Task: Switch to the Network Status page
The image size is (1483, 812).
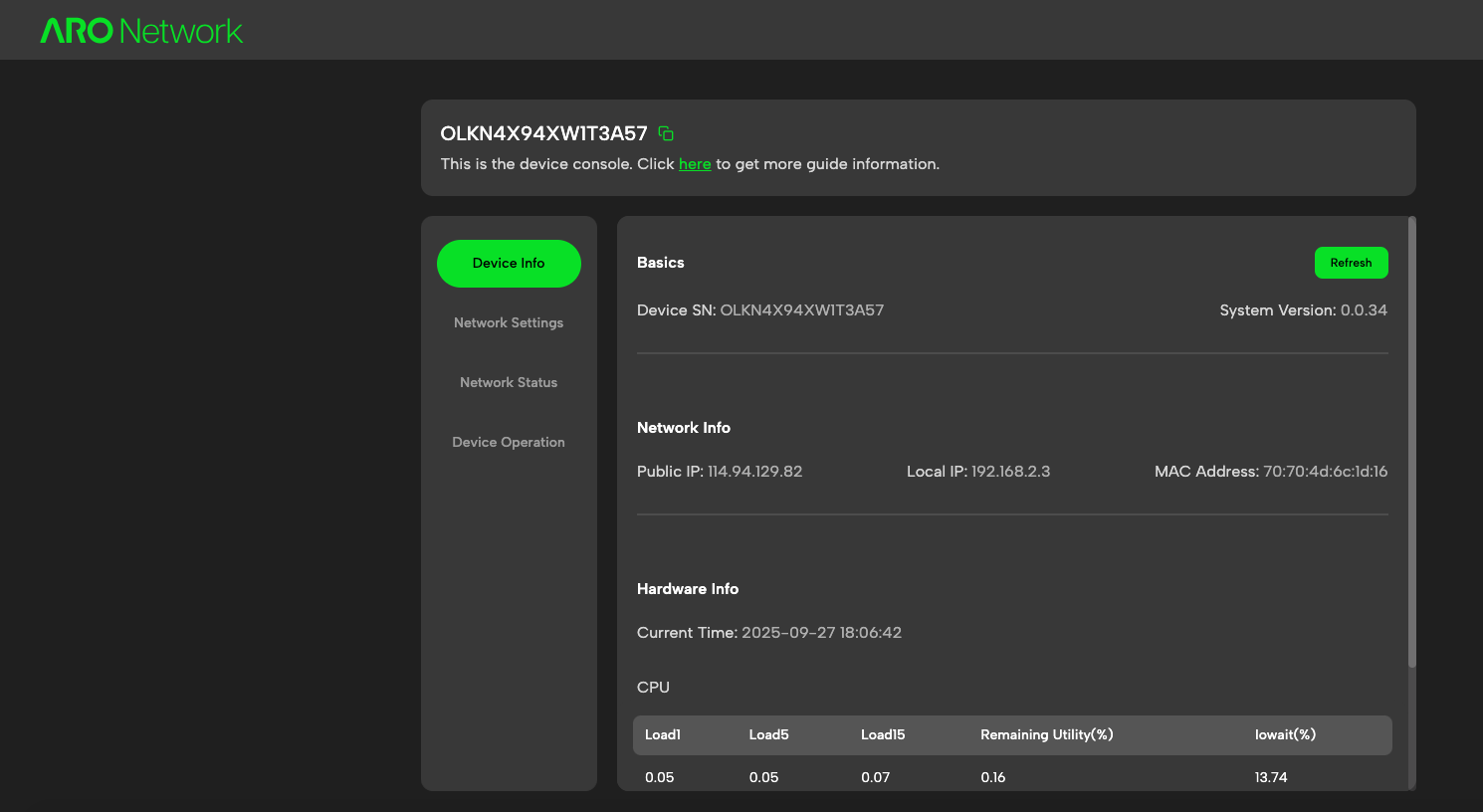Action: pyautogui.click(x=509, y=382)
